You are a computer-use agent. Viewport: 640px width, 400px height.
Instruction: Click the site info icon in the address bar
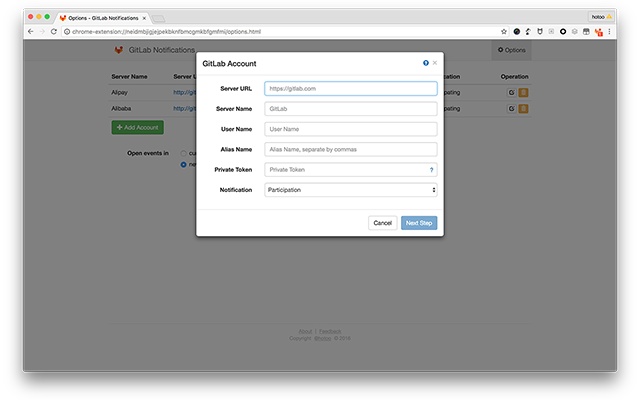point(67,31)
